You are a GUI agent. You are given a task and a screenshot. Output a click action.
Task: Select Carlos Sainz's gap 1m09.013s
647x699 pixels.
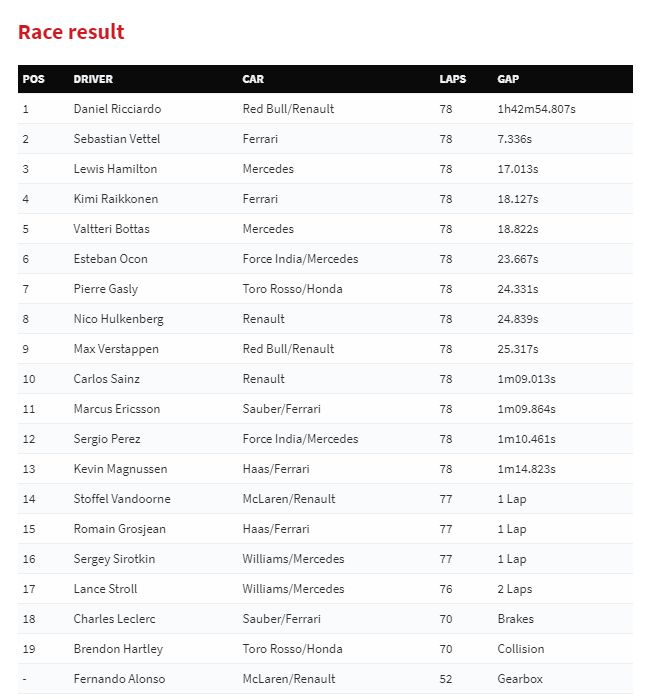tap(526, 379)
